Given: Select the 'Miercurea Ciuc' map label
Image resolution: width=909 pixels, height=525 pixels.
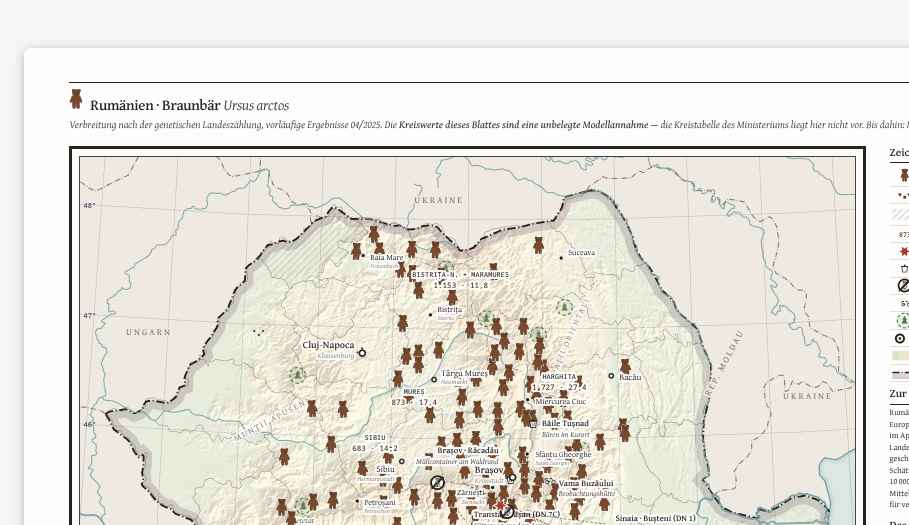Looking at the screenshot, I should point(561,402).
